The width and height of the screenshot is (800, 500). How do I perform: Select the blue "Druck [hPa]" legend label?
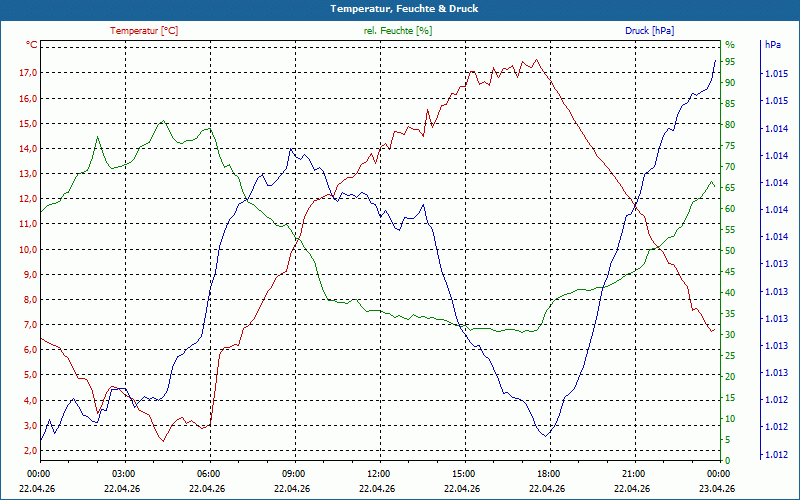[649, 31]
